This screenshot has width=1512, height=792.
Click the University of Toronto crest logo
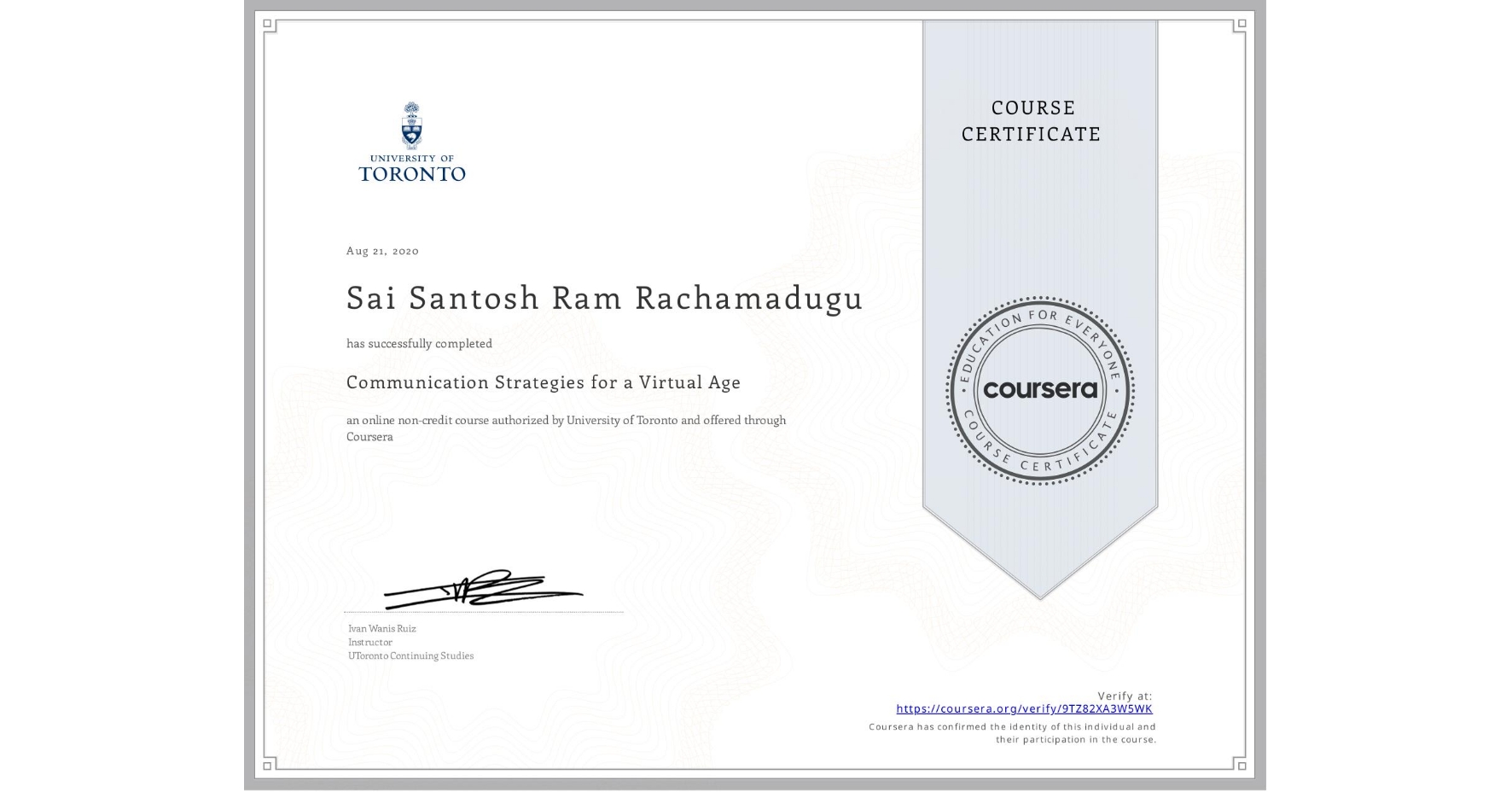pyautogui.click(x=413, y=126)
